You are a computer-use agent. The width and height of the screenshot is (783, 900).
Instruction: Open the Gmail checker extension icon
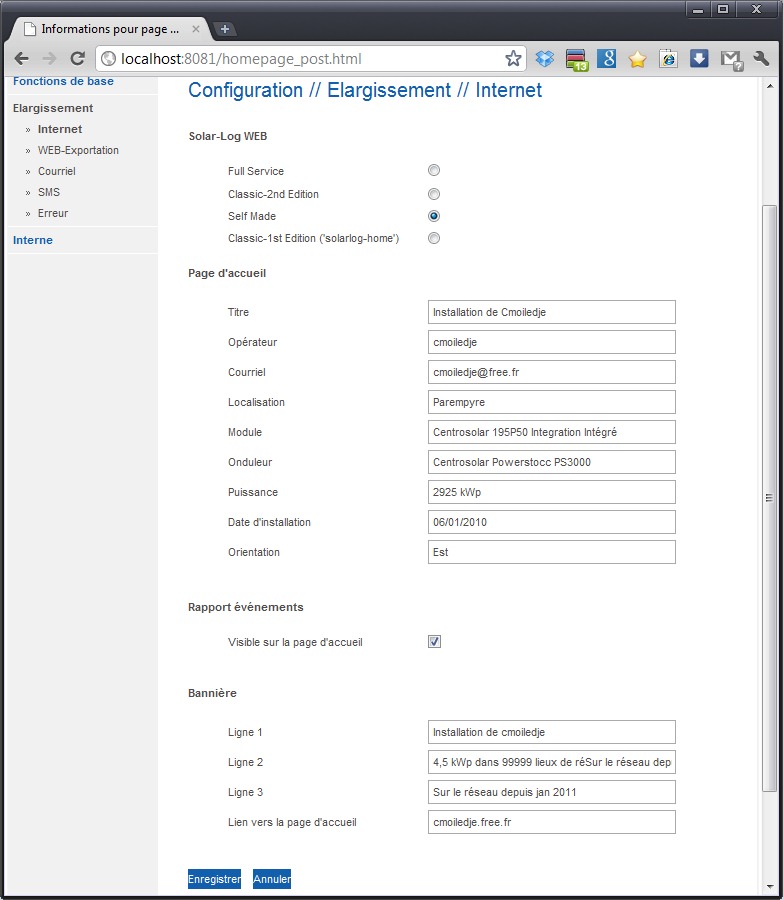click(731, 60)
